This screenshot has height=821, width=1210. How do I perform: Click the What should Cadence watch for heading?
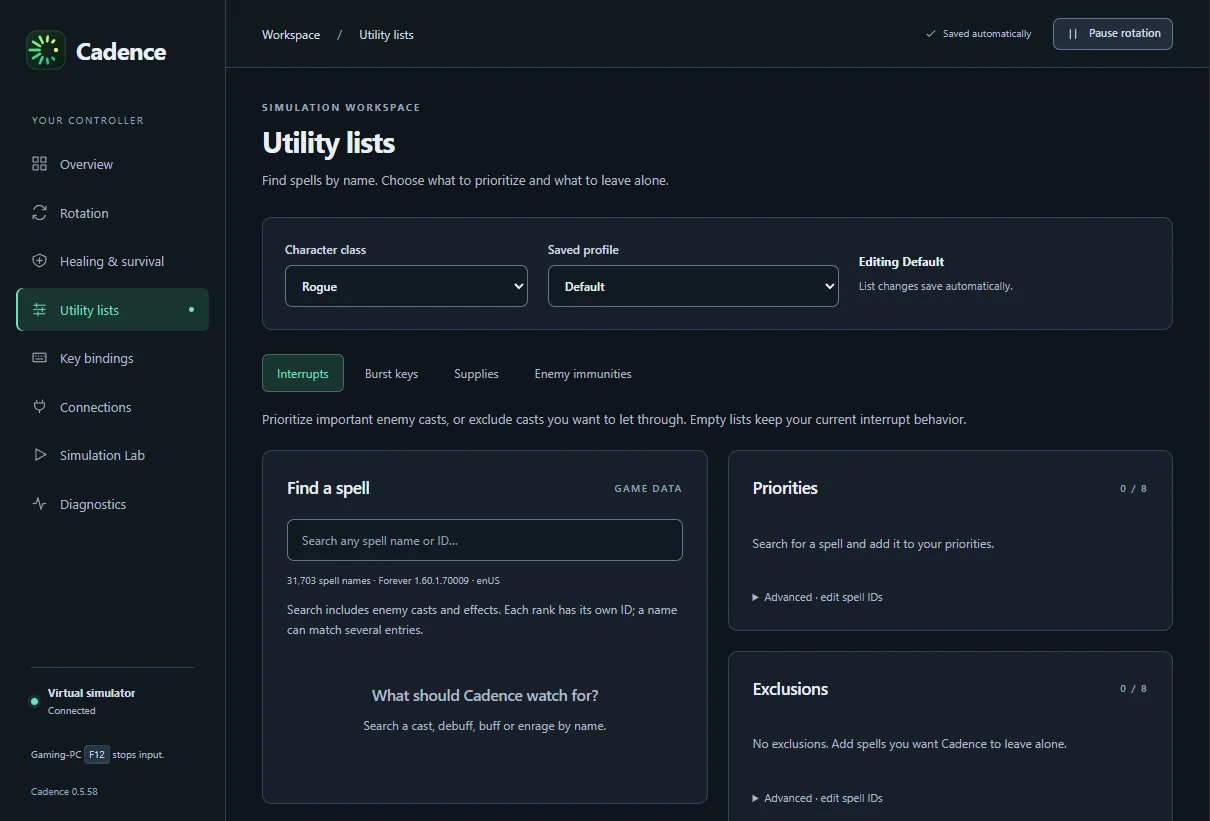(485, 695)
